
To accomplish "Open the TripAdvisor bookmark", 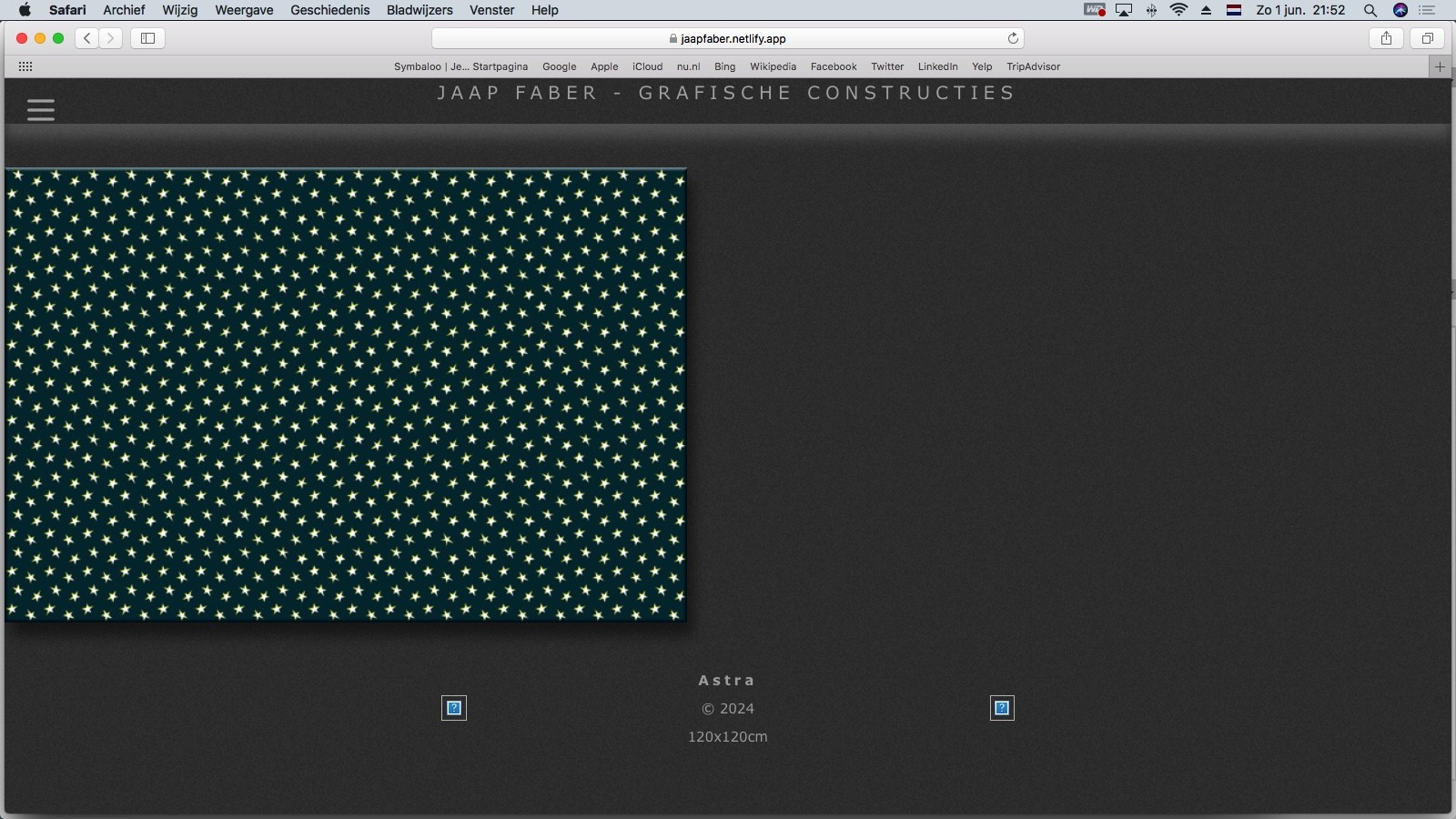I will 1034,66.
